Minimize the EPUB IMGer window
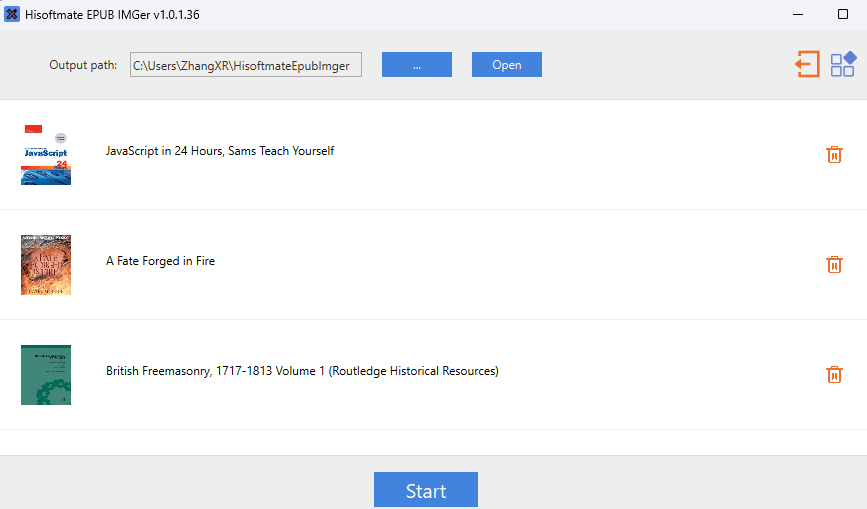867x509 pixels. [798, 14]
